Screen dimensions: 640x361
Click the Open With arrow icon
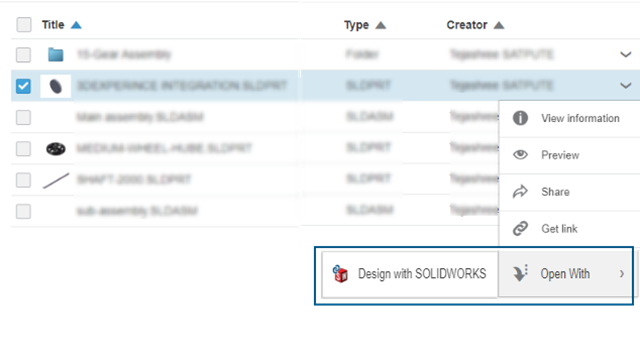(x=520, y=273)
